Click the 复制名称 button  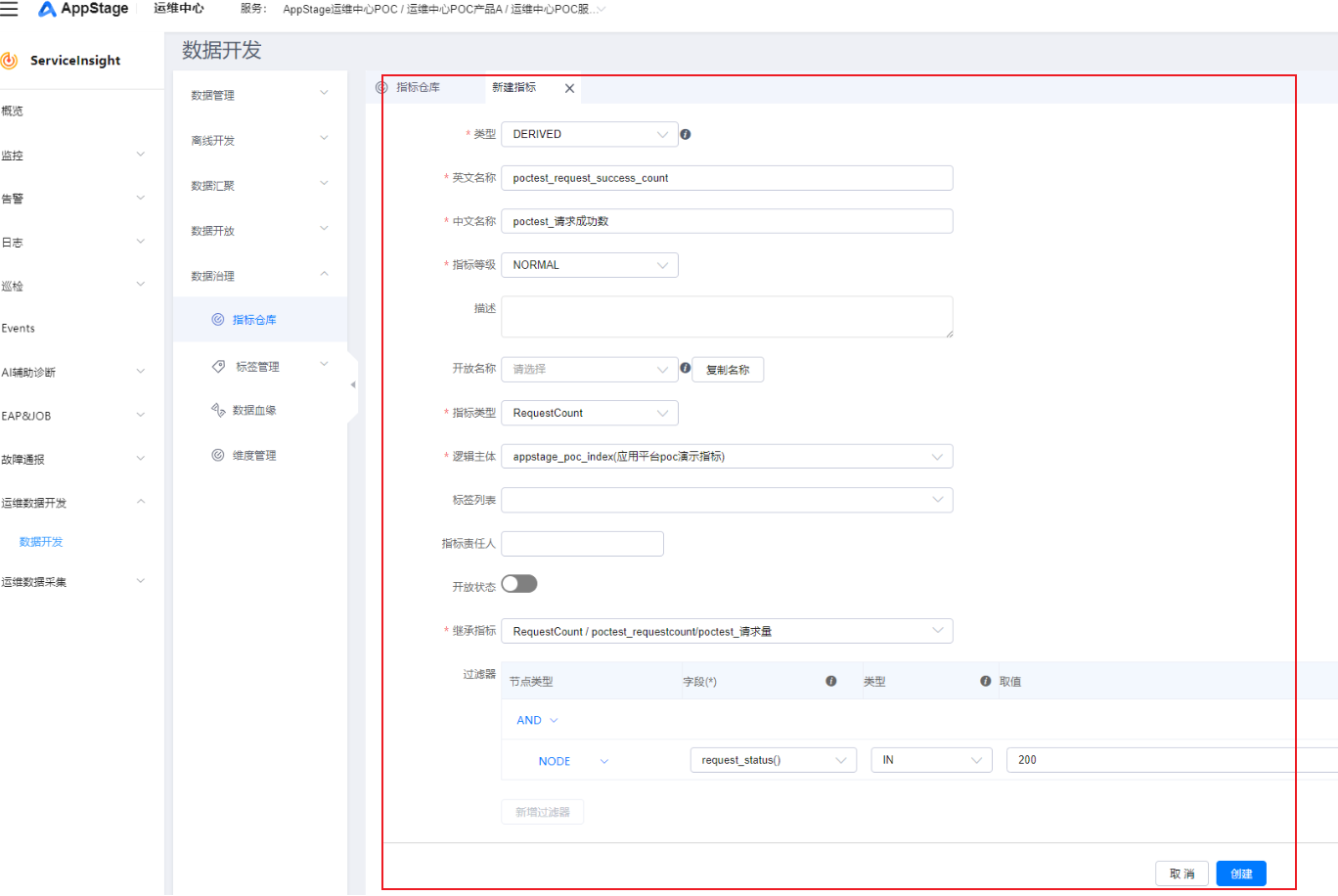point(728,370)
